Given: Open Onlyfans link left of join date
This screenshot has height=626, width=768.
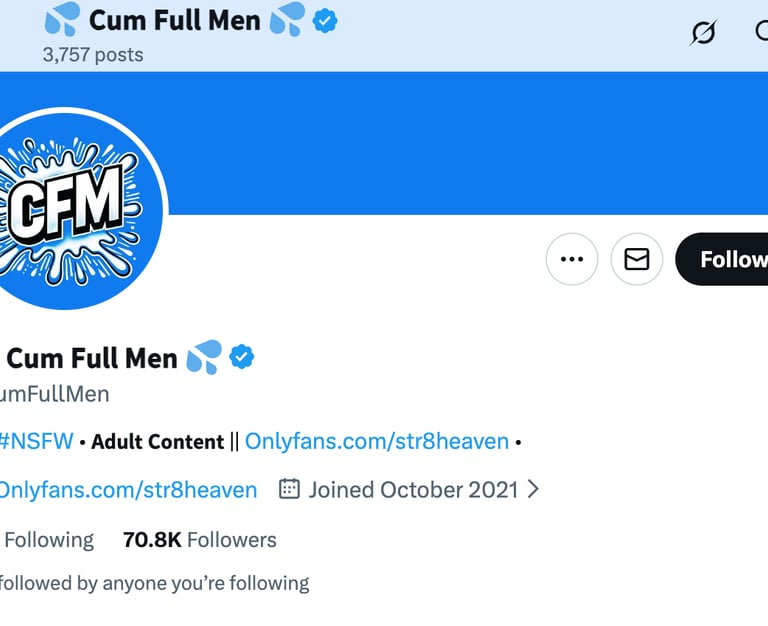Looking at the screenshot, I should 126,490.
